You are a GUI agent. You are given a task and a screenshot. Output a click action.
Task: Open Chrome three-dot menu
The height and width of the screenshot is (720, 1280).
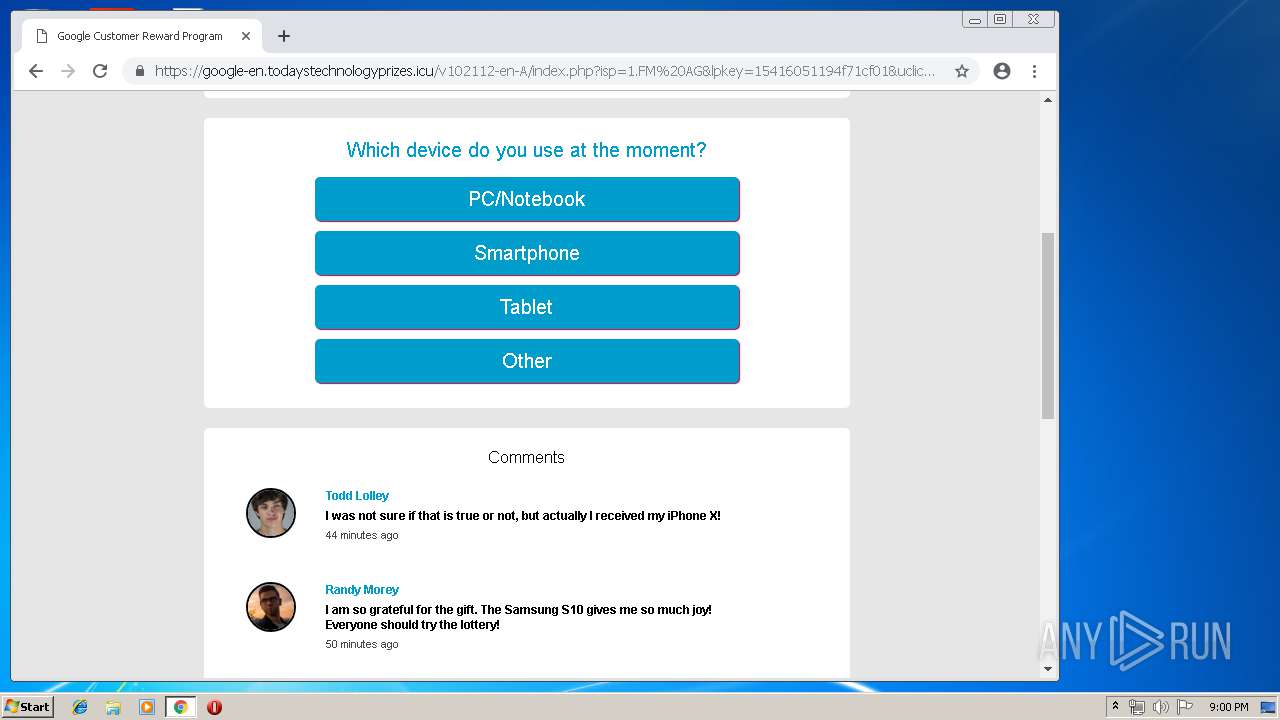[x=1034, y=71]
